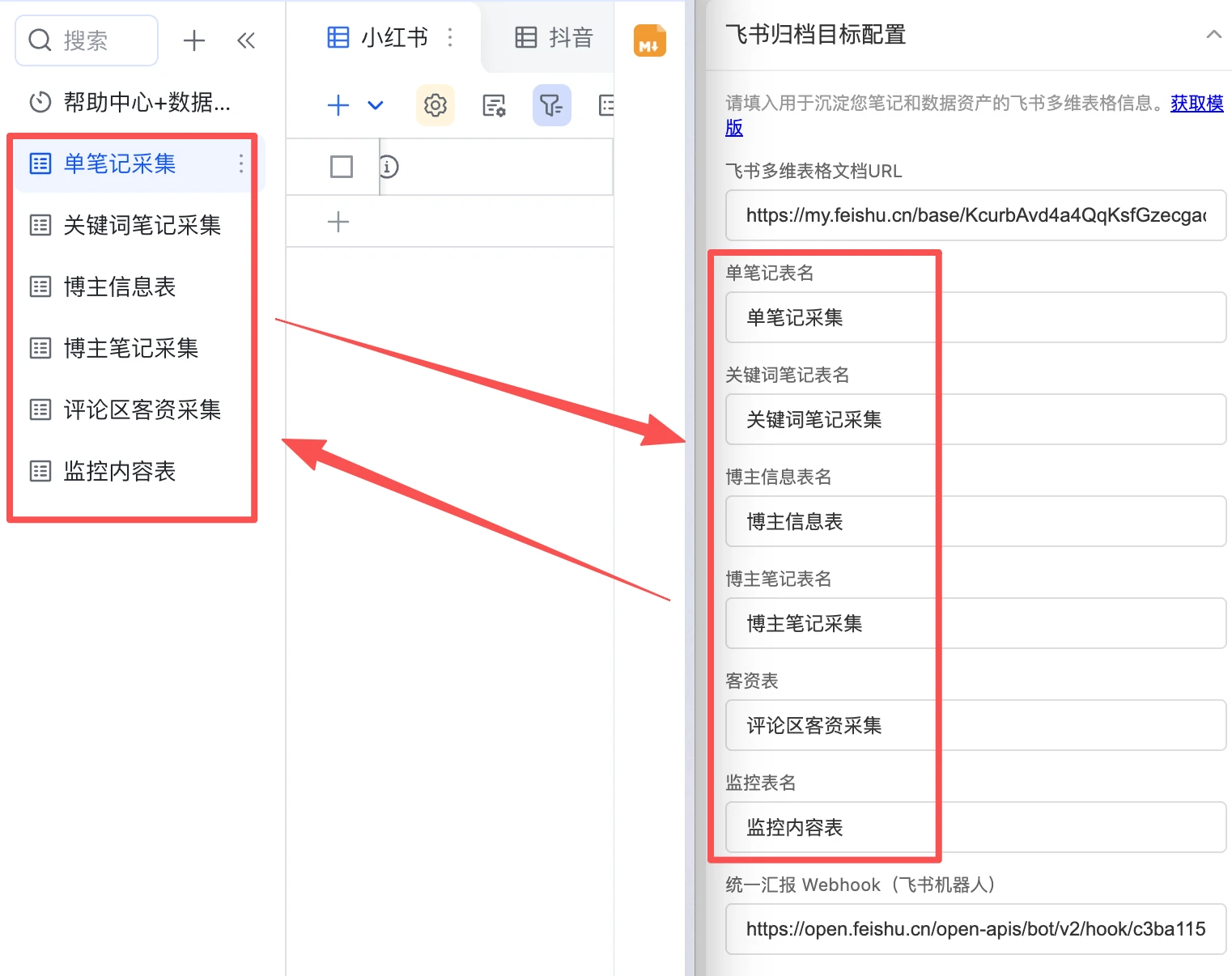Open field settings gear icon
Screen dimensions: 1232x976
(435, 105)
